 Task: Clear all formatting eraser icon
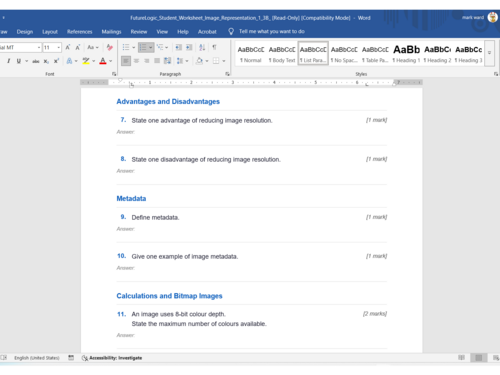pyautogui.click(x=109, y=47)
